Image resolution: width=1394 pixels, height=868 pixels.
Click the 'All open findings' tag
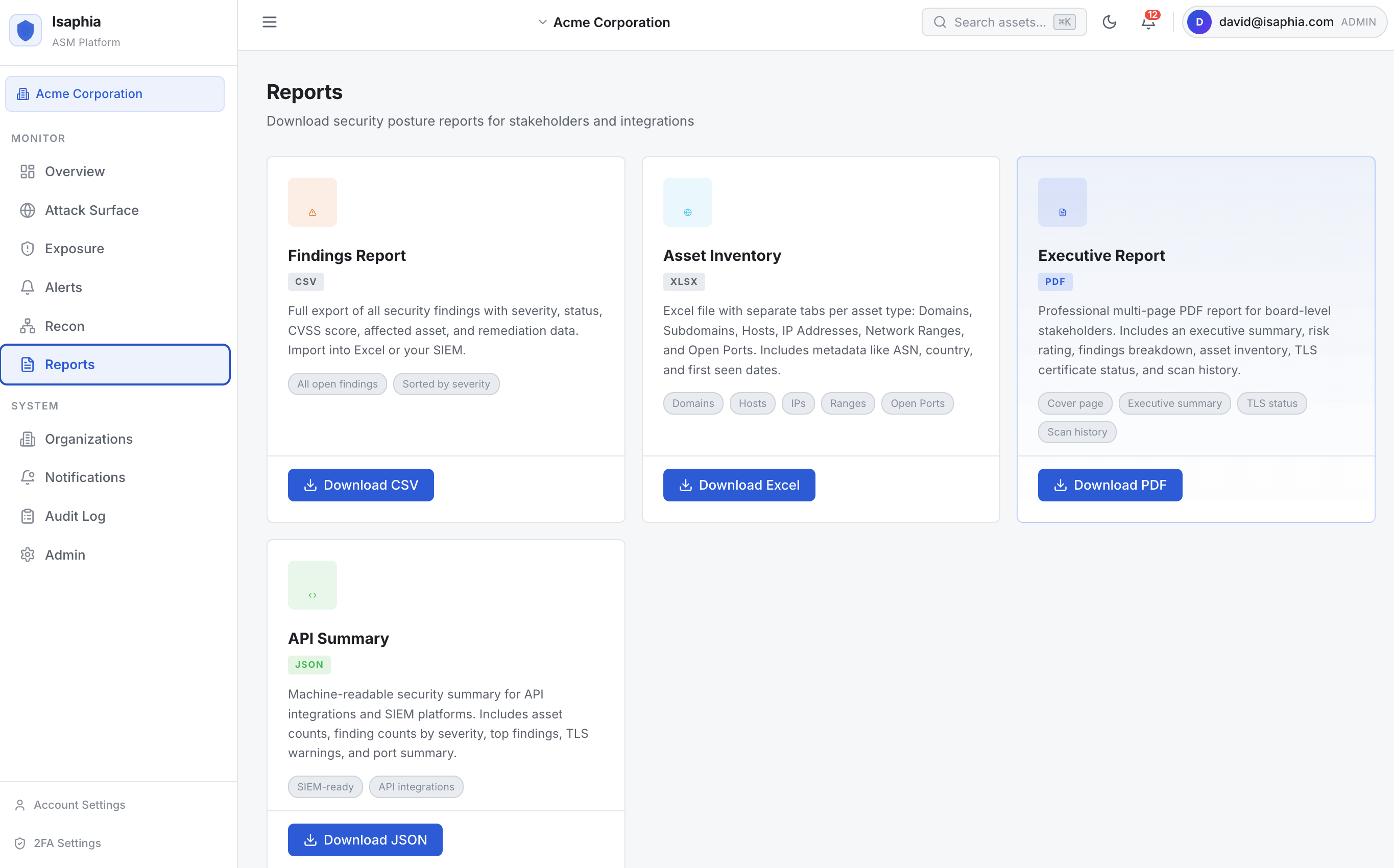point(338,384)
